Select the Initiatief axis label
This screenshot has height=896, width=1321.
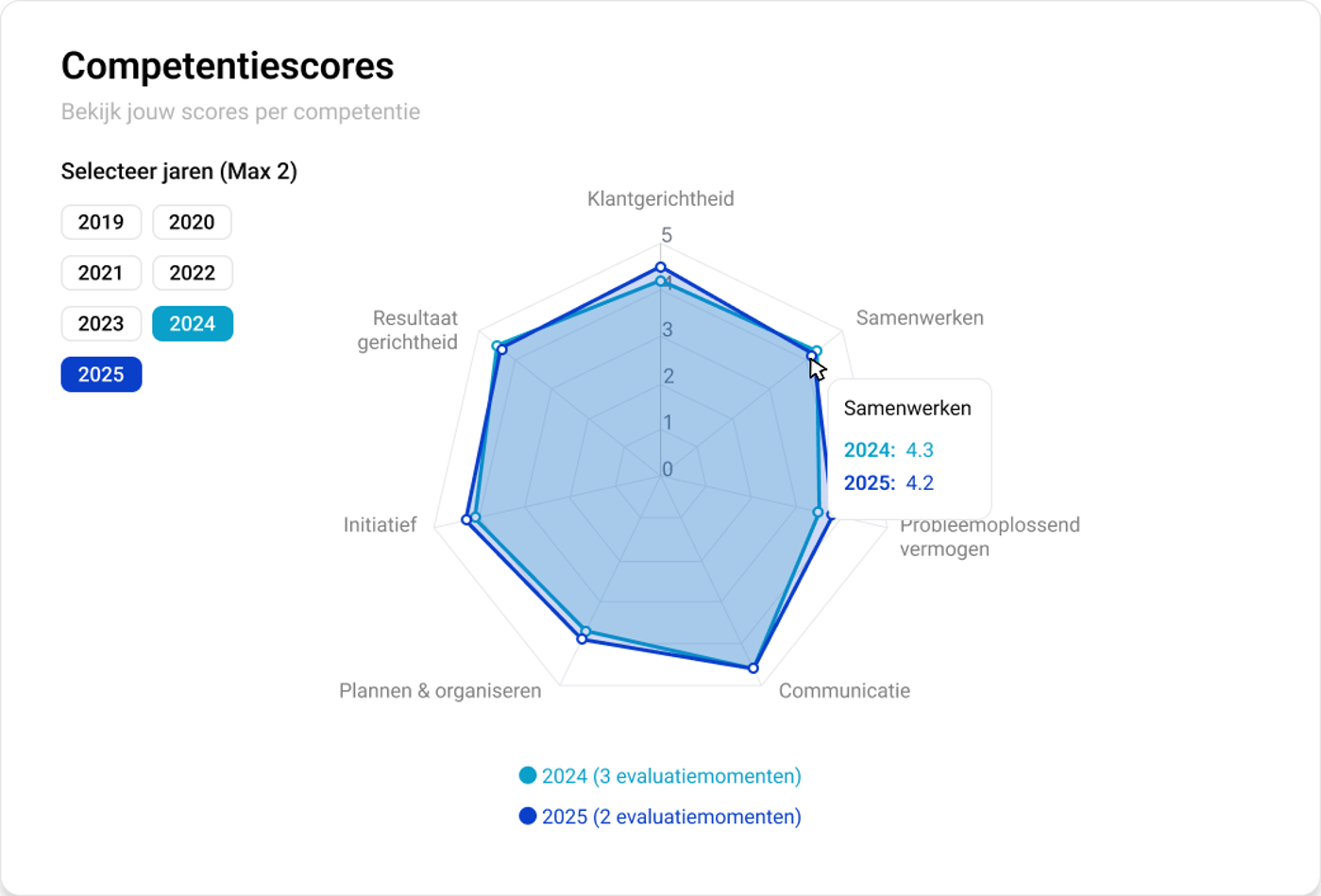pos(380,525)
